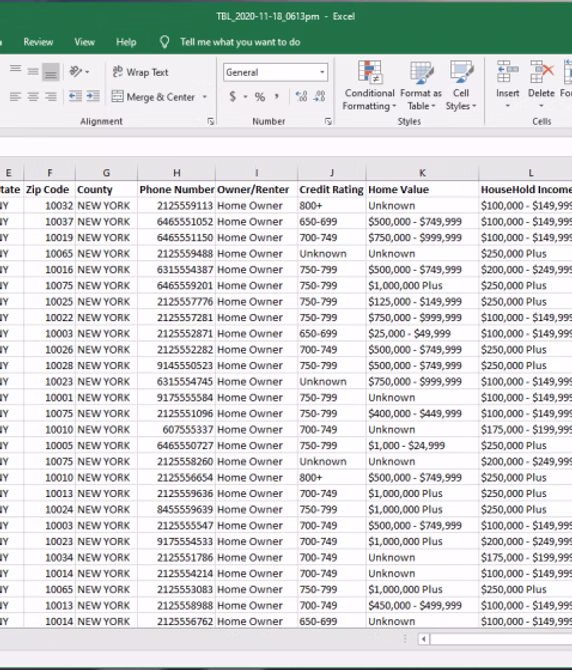Open the Review tab
The image size is (572, 670).
(x=38, y=42)
